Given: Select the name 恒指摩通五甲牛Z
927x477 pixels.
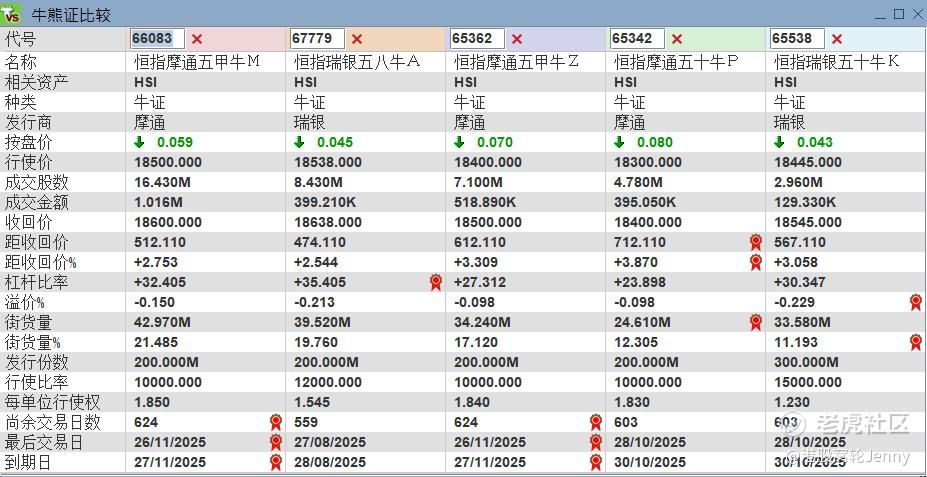Looking at the screenshot, I should [x=517, y=61].
